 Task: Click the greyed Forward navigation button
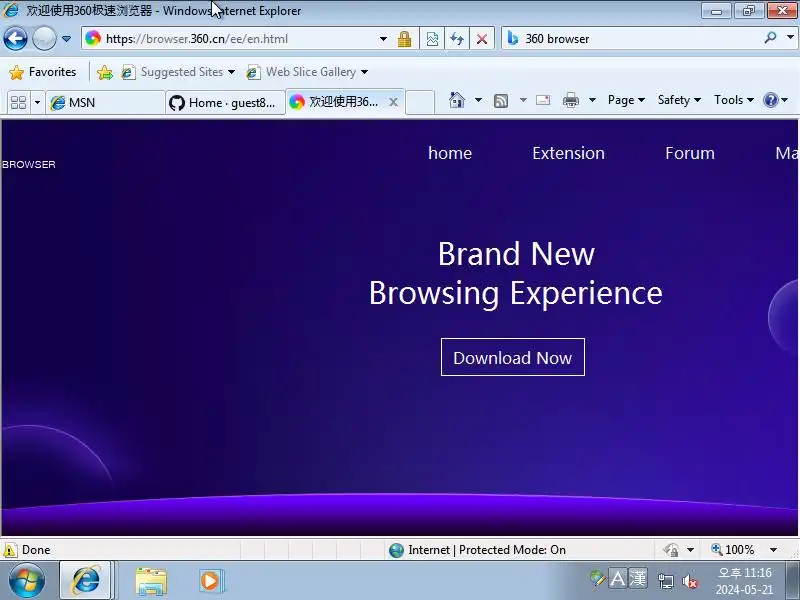44,39
